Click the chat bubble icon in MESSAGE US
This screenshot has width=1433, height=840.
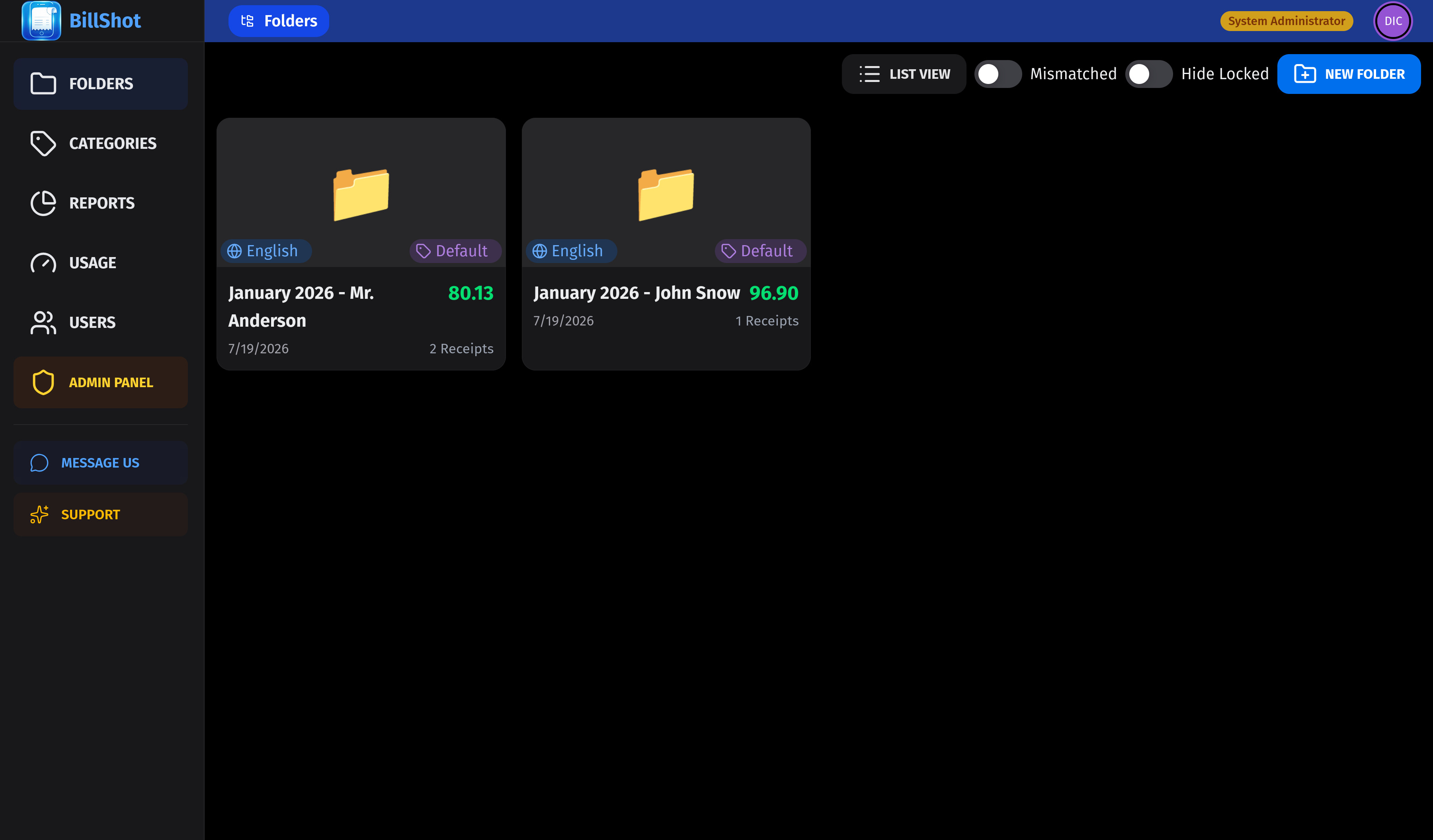39,463
